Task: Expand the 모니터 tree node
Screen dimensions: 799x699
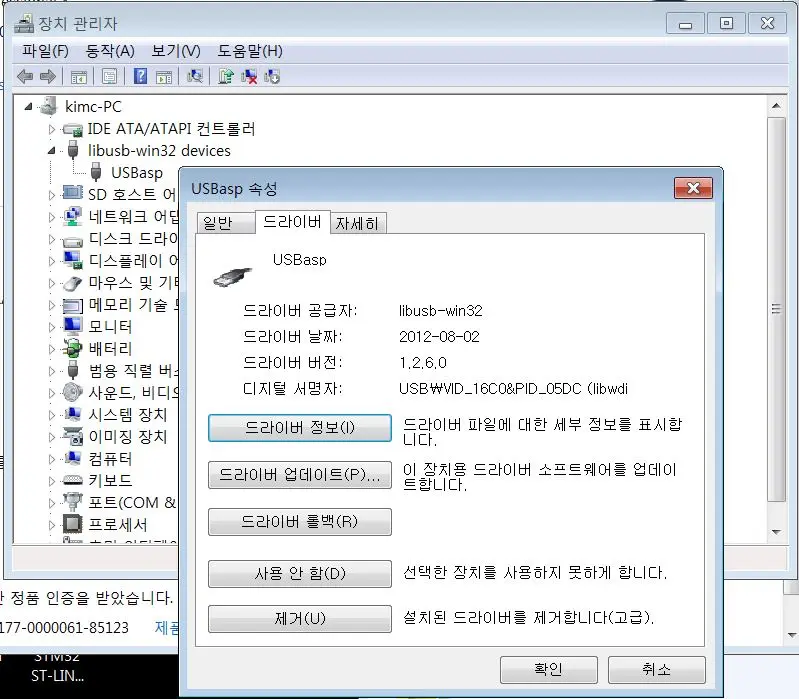Action: point(51,327)
